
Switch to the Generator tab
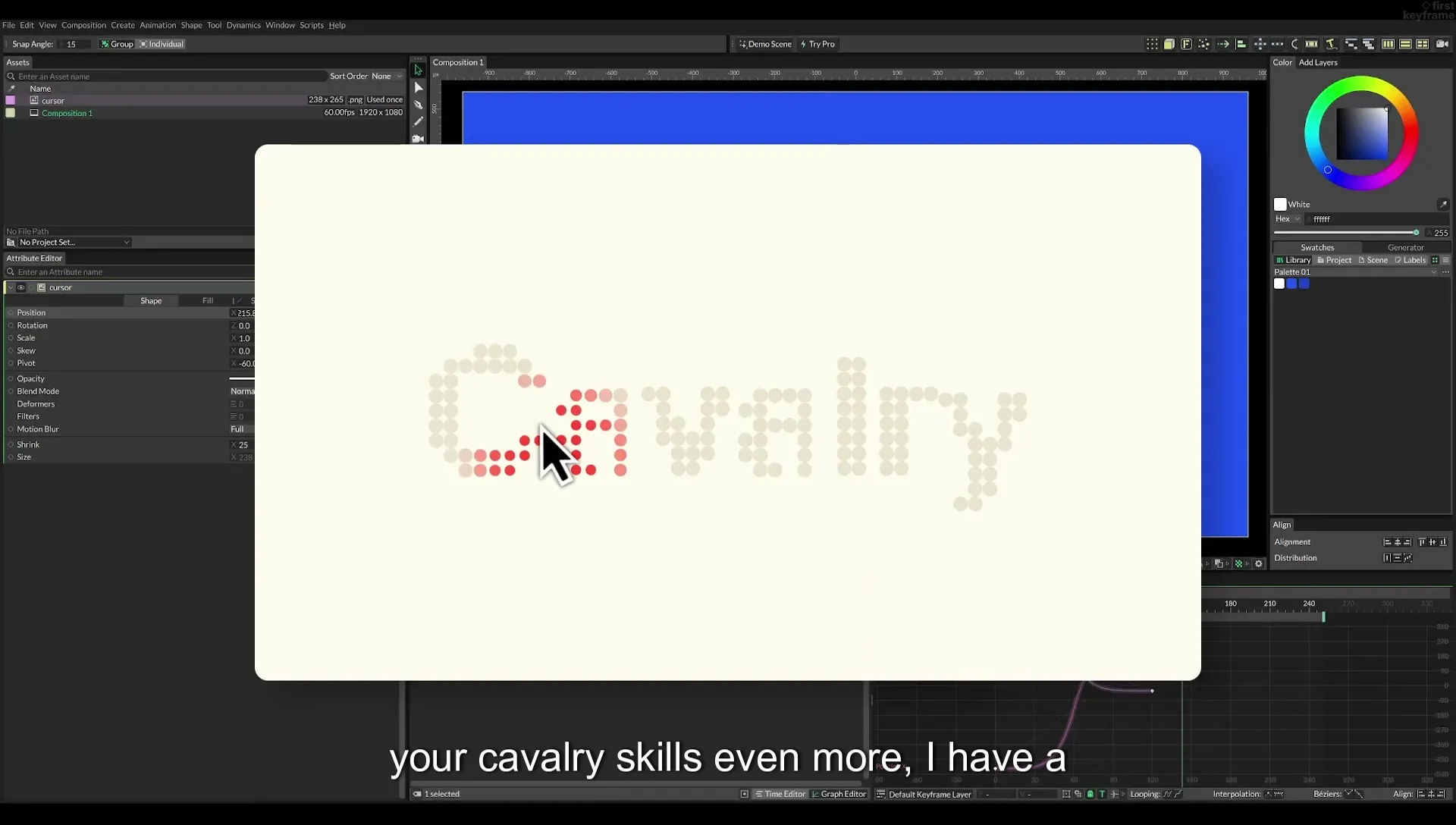click(x=1405, y=247)
